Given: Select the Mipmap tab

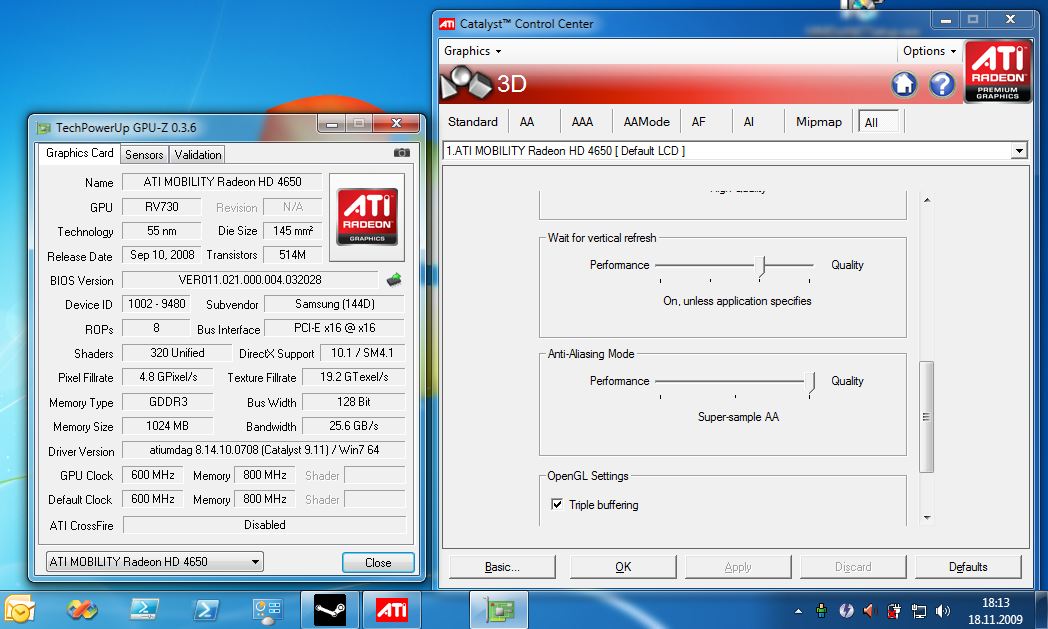Looking at the screenshot, I should (x=819, y=122).
